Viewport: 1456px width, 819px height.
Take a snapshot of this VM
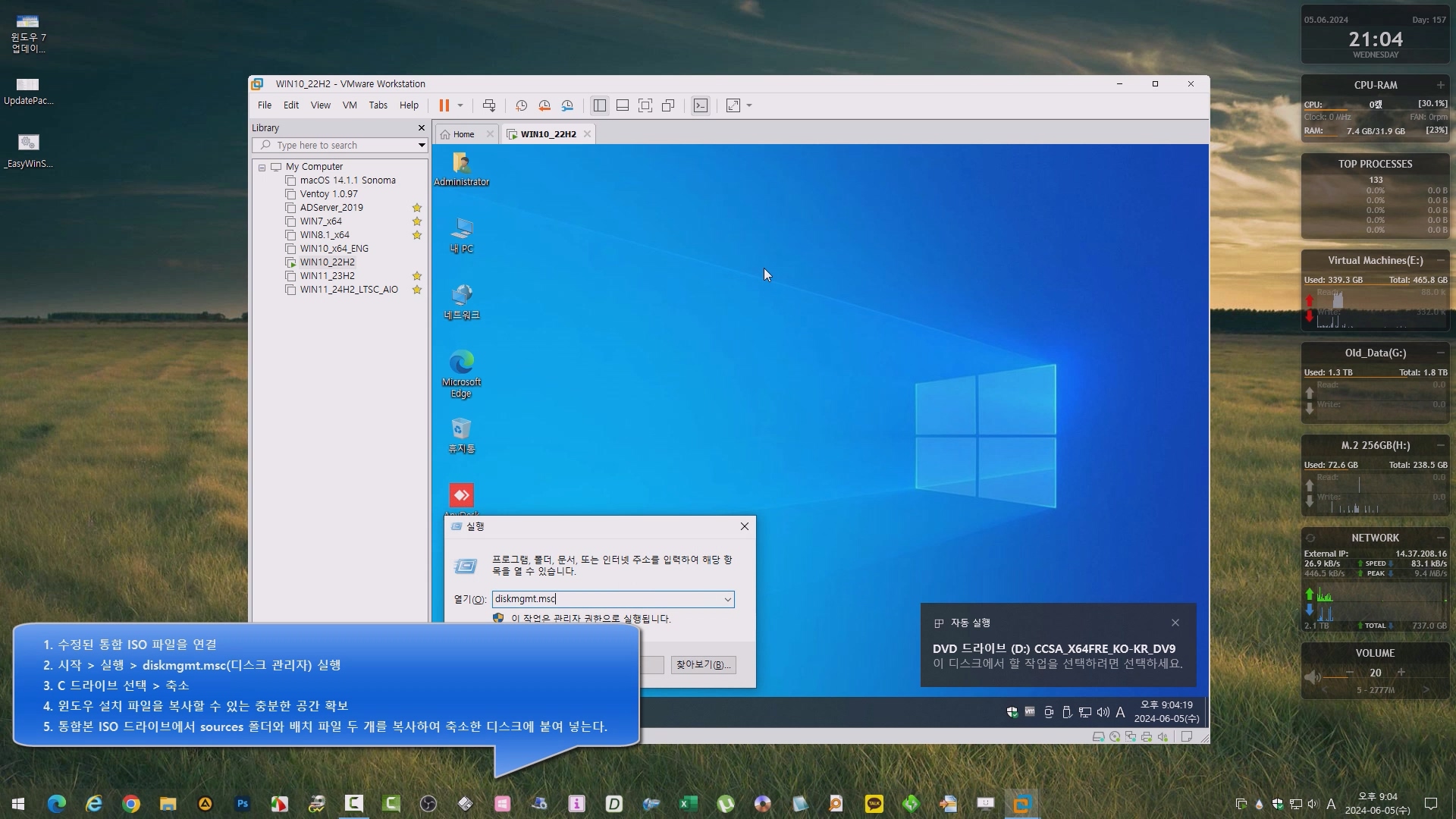tap(521, 105)
